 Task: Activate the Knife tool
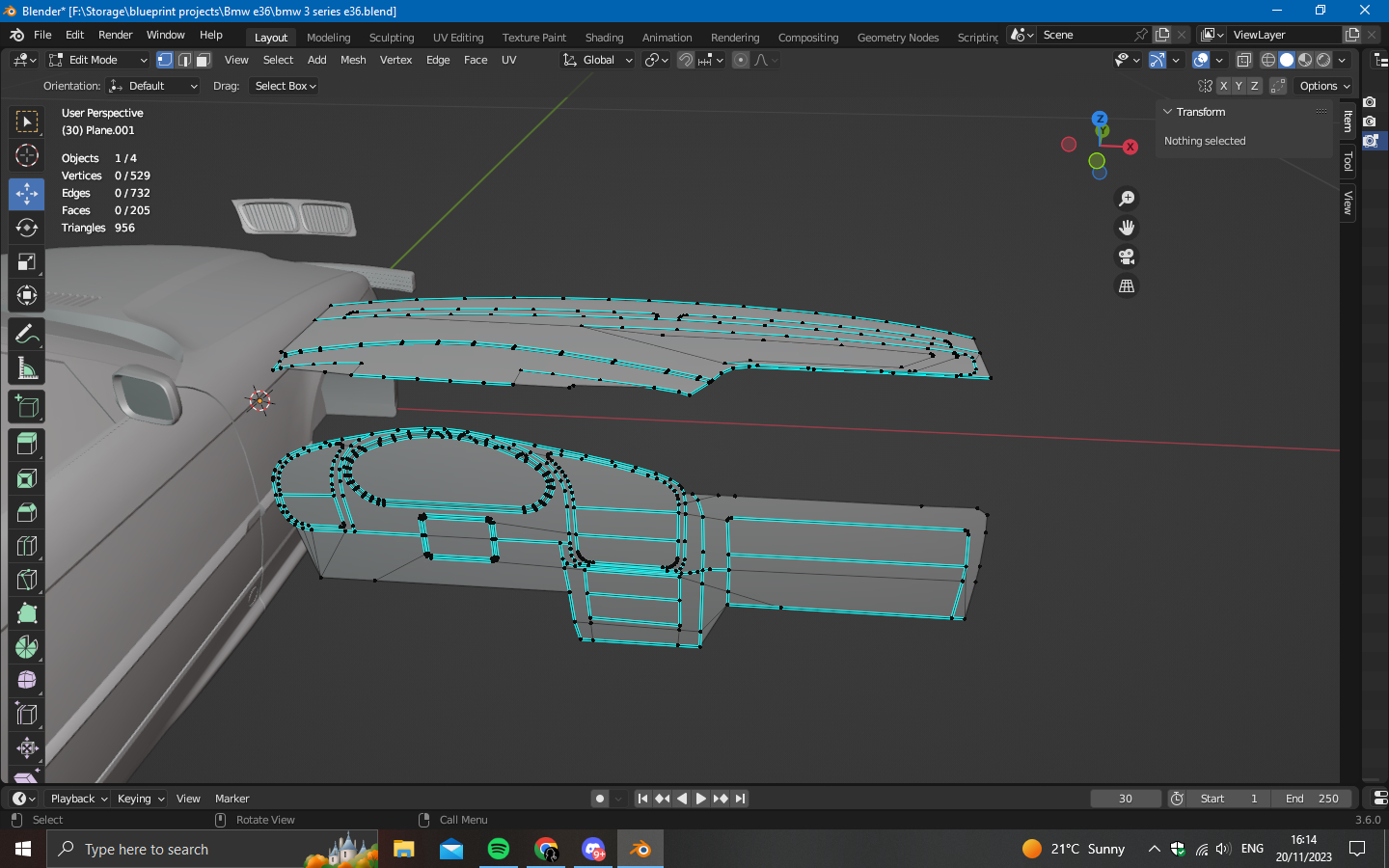point(27,580)
